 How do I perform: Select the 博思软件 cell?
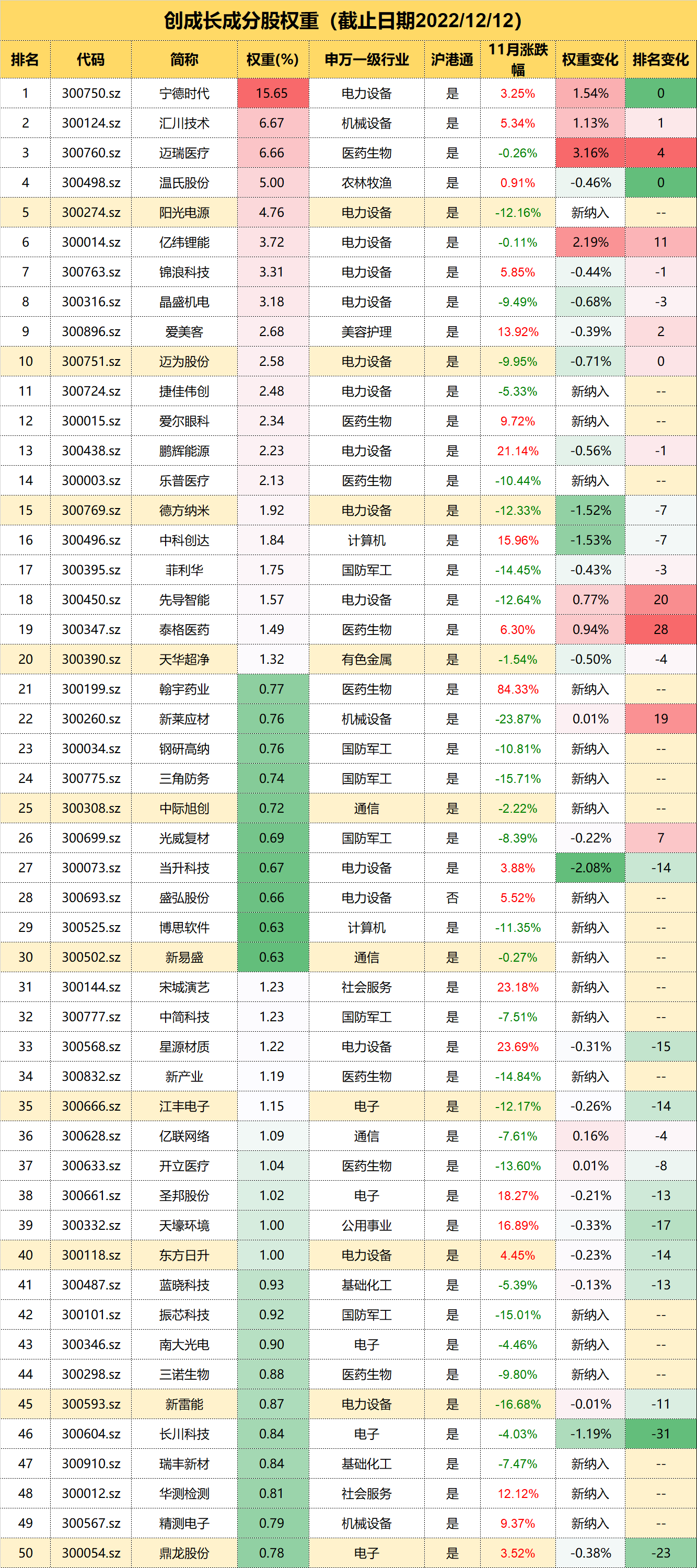[x=184, y=928]
